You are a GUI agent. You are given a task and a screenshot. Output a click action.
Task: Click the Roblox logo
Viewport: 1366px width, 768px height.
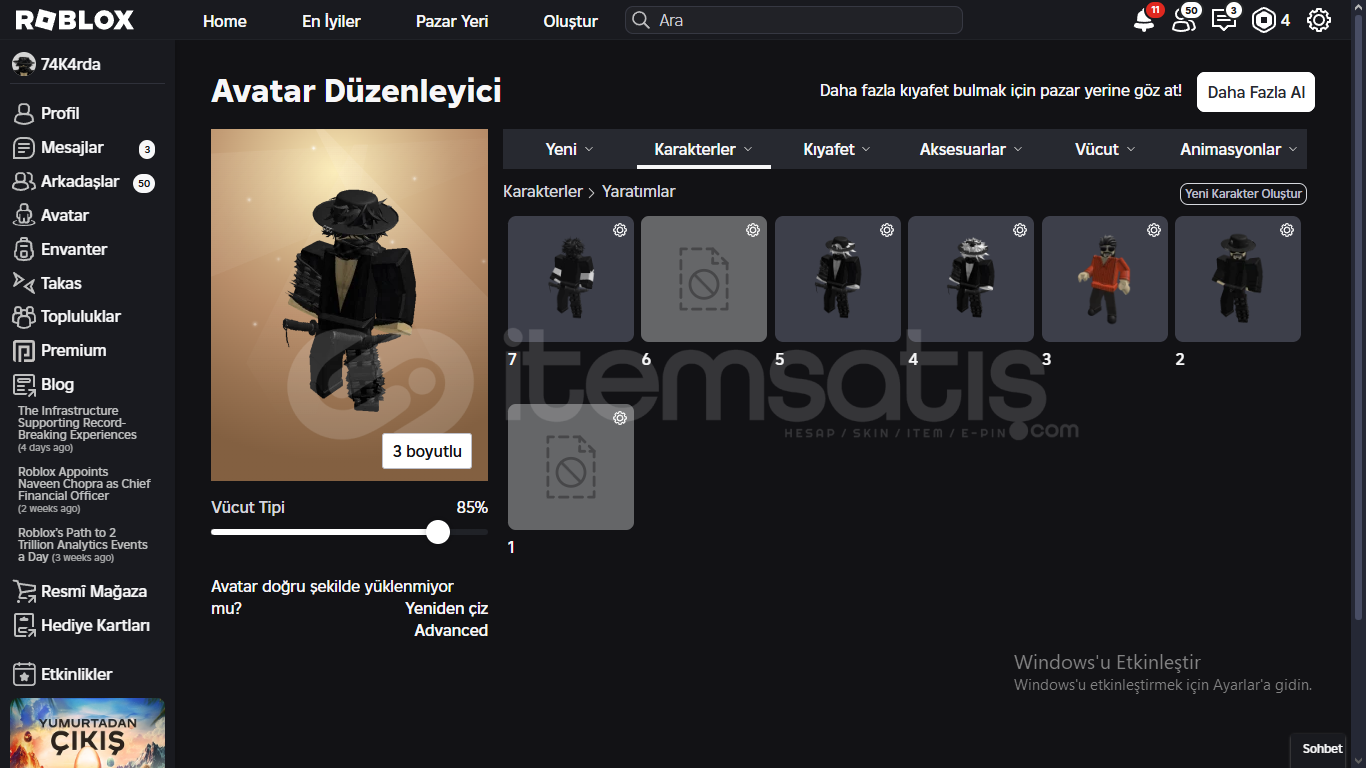coord(74,20)
